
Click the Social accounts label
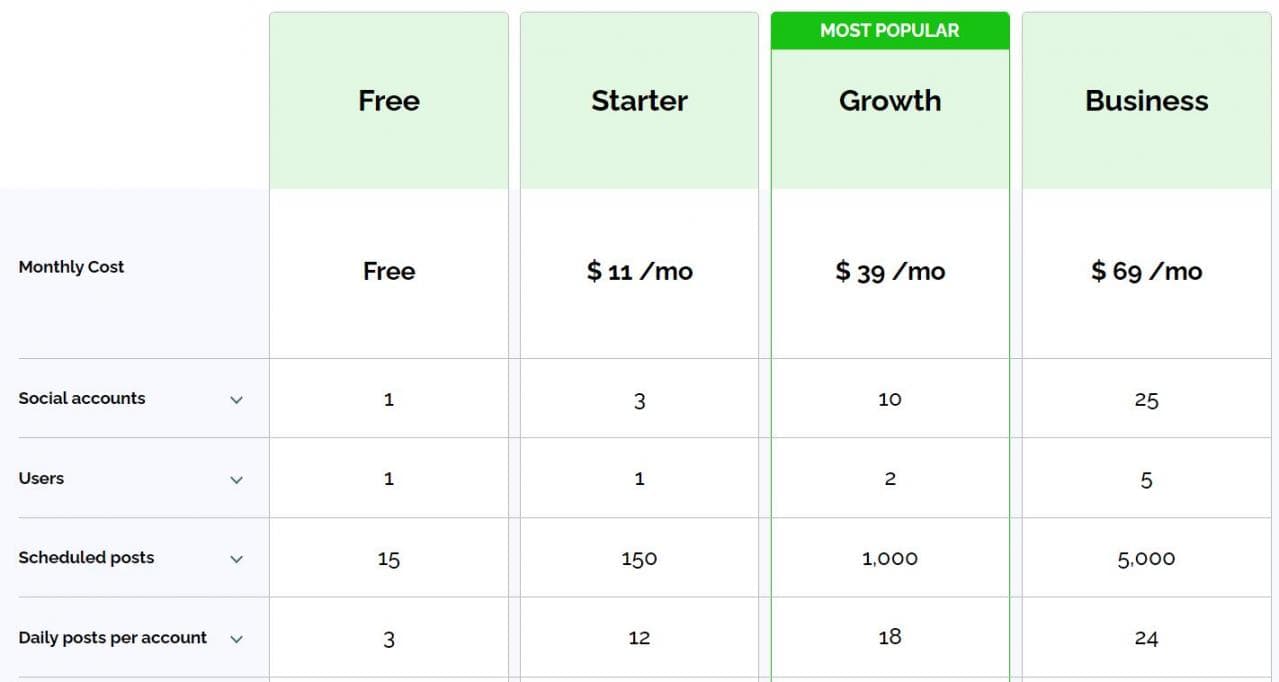coord(82,398)
